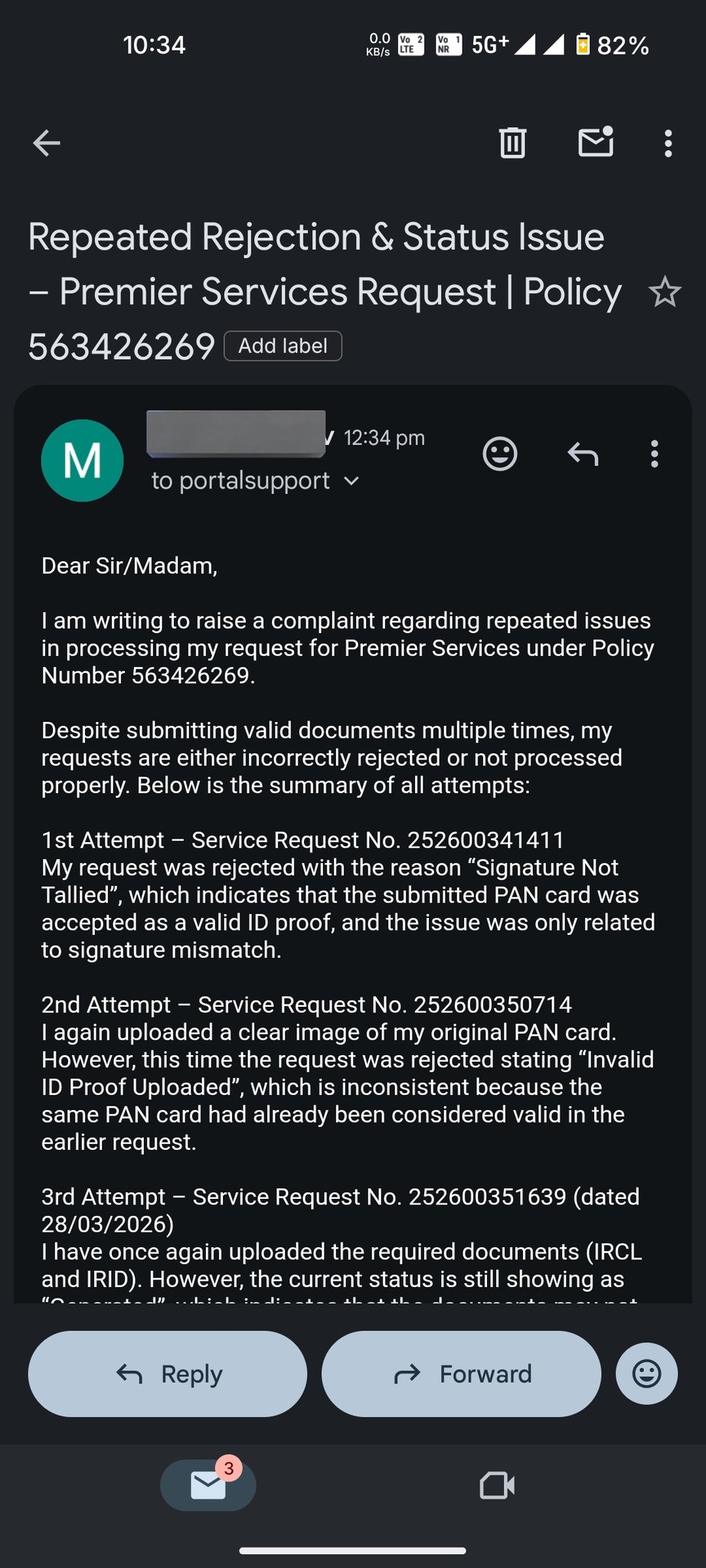Open sender avatar with letter M

click(x=82, y=461)
